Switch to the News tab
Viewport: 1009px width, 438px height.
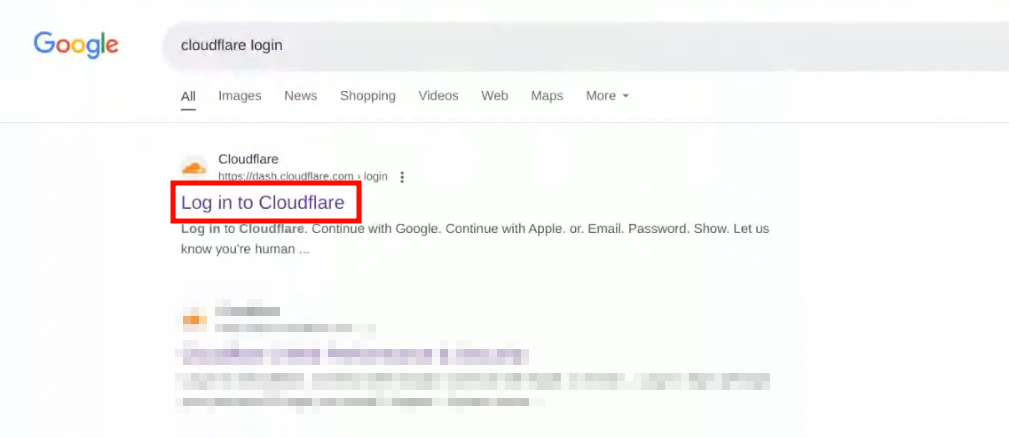pos(301,96)
